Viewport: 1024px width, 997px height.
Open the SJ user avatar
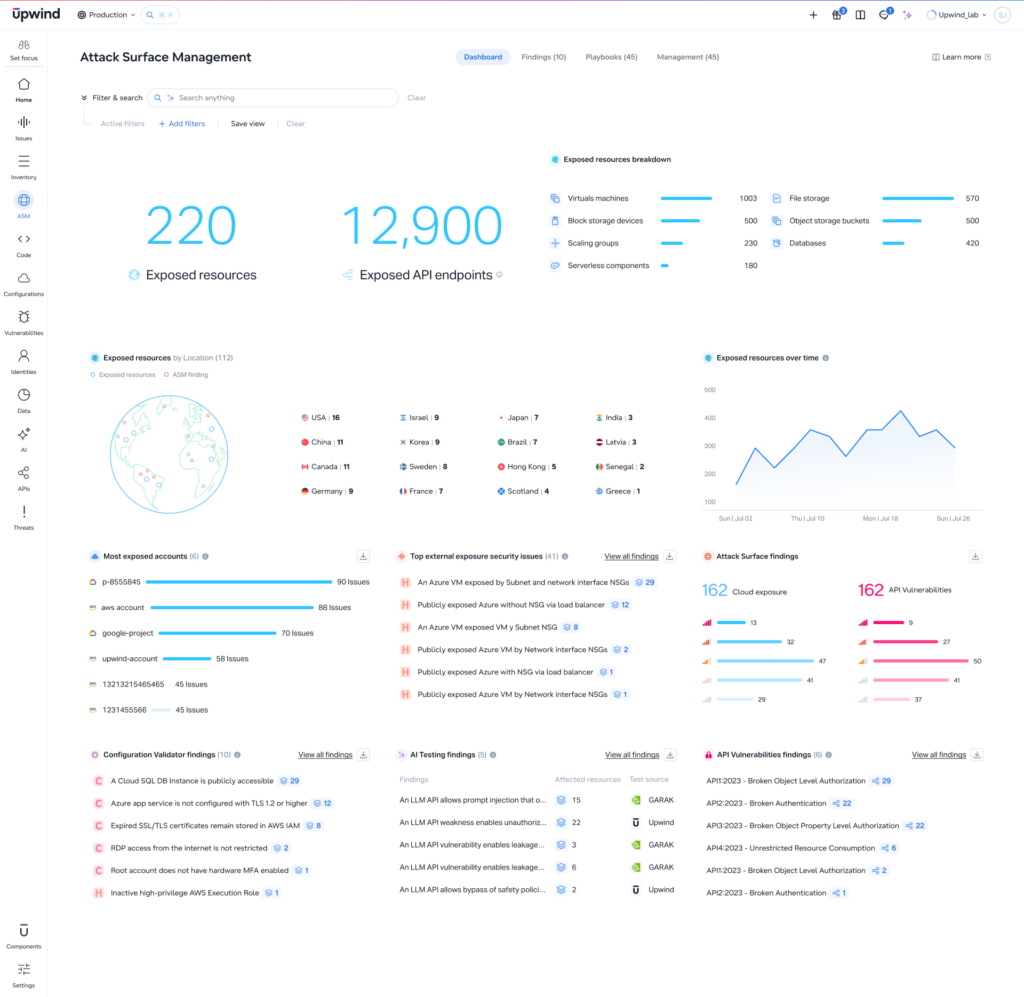(x=1002, y=15)
